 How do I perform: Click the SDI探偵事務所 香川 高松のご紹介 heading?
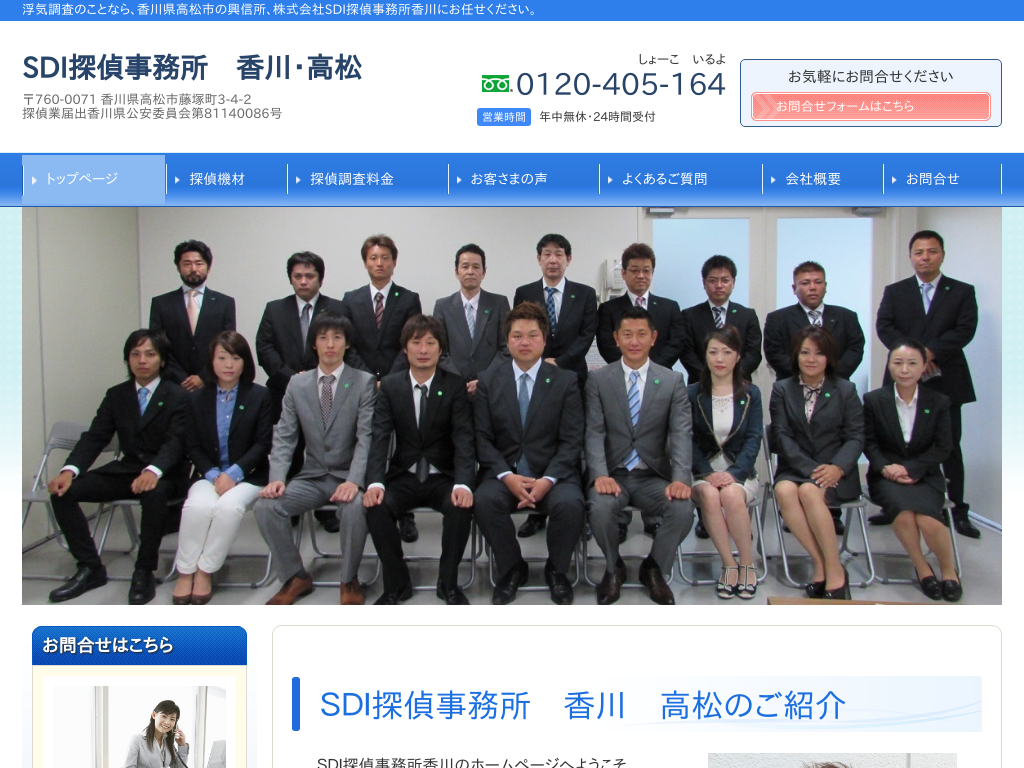coord(583,705)
